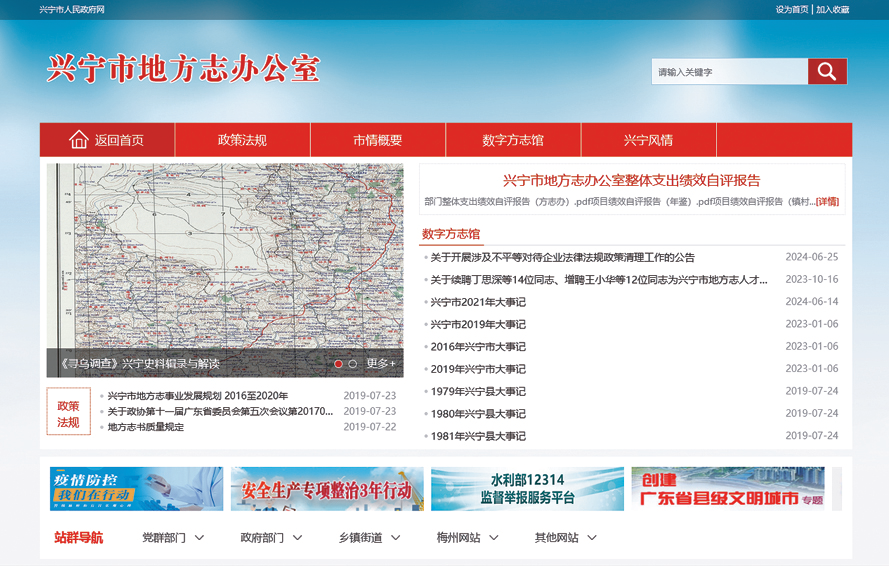This screenshot has width=889, height=566.
Task: Select the second carousel dot indicator
Action: 353,364
